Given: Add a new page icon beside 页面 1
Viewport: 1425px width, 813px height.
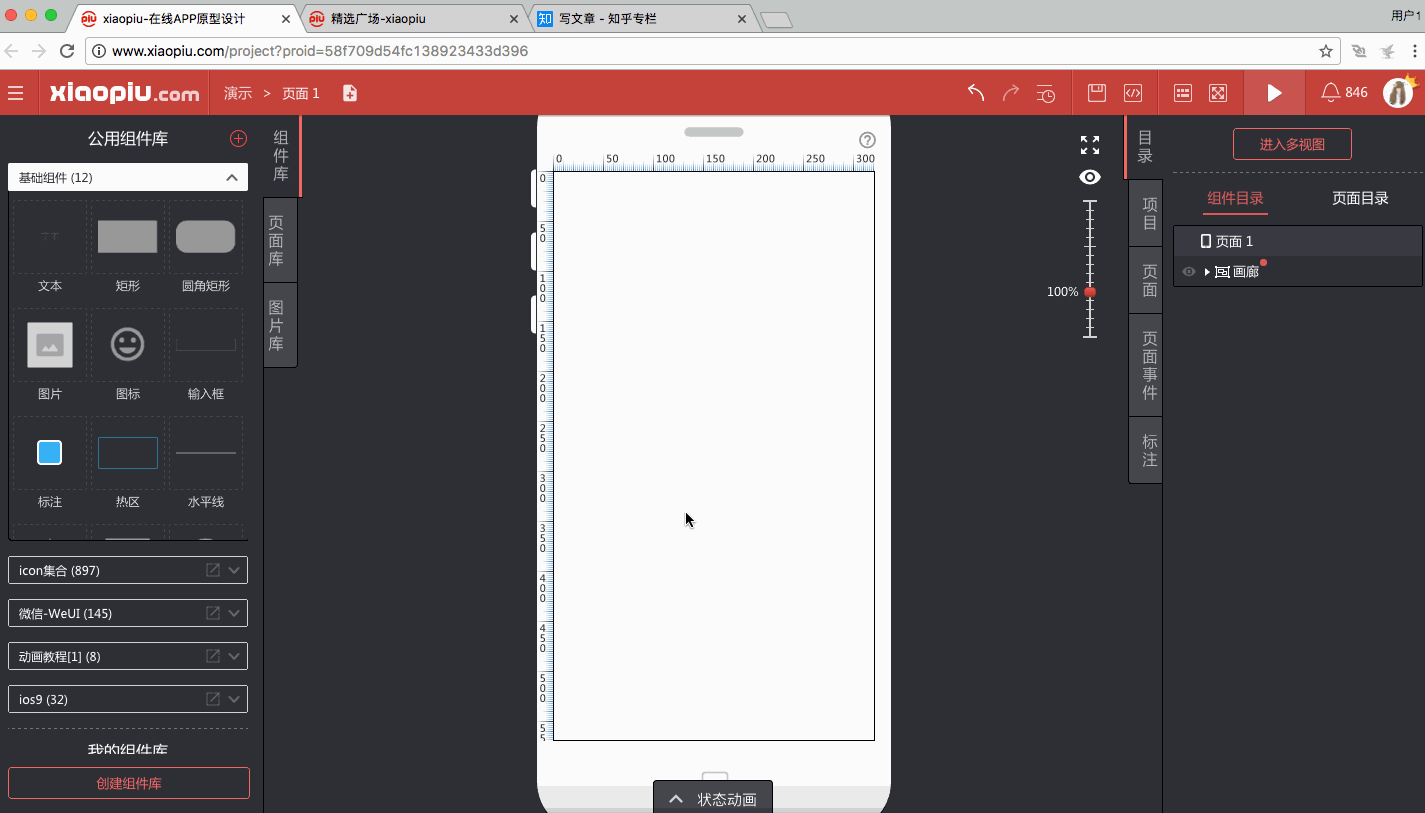Looking at the screenshot, I should pyautogui.click(x=349, y=93).
